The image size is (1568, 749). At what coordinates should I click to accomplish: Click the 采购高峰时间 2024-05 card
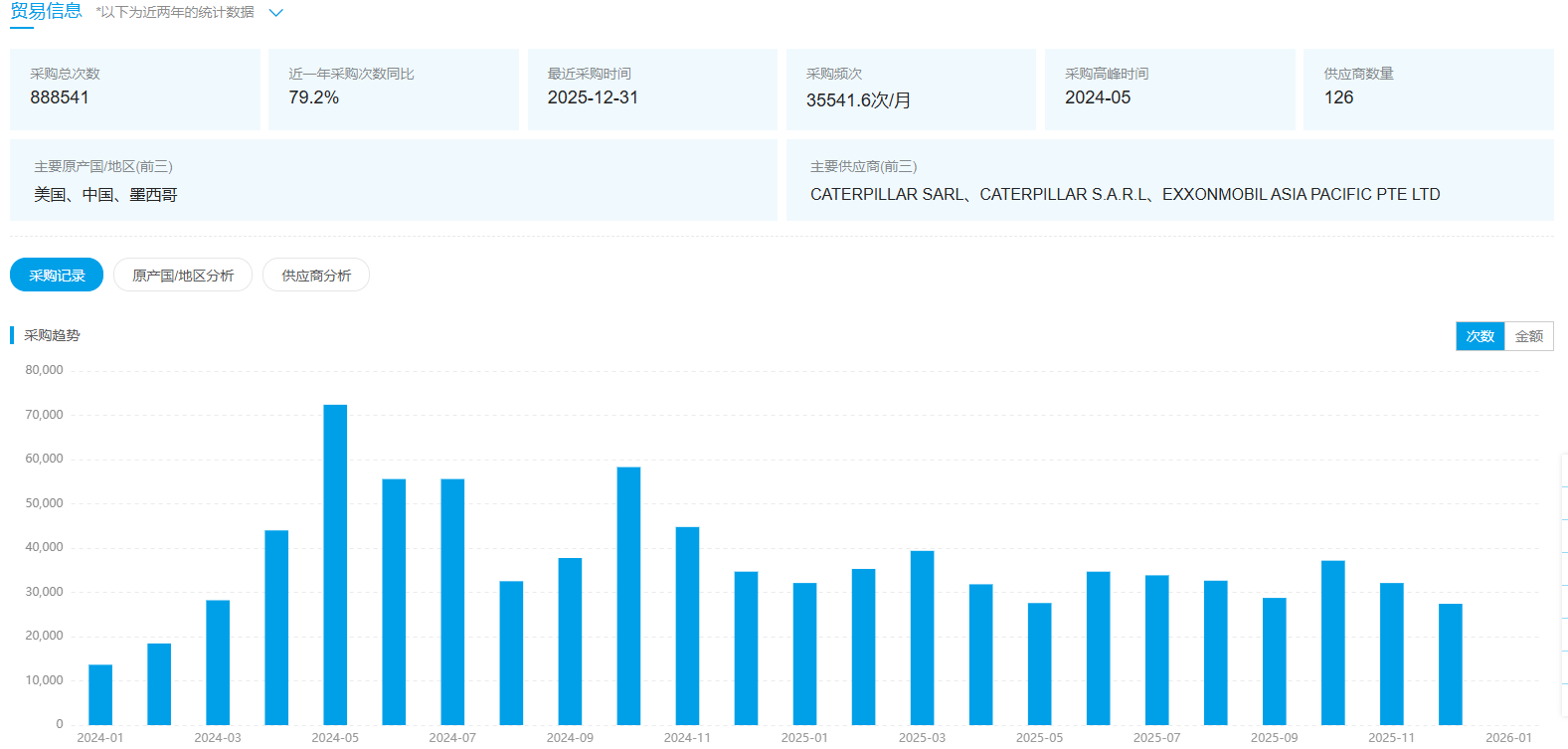(x=1169, y=89)
